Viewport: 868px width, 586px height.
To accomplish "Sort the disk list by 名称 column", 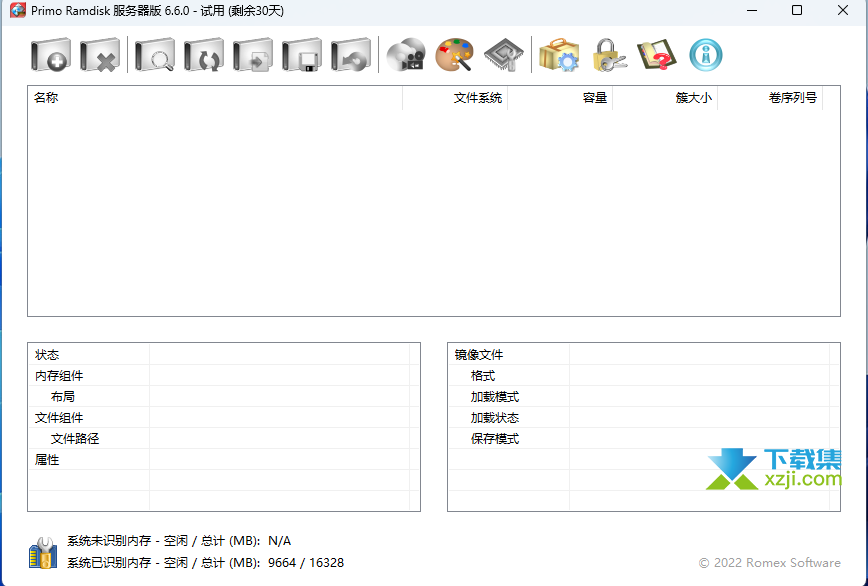I will click(x=215, y=98).
